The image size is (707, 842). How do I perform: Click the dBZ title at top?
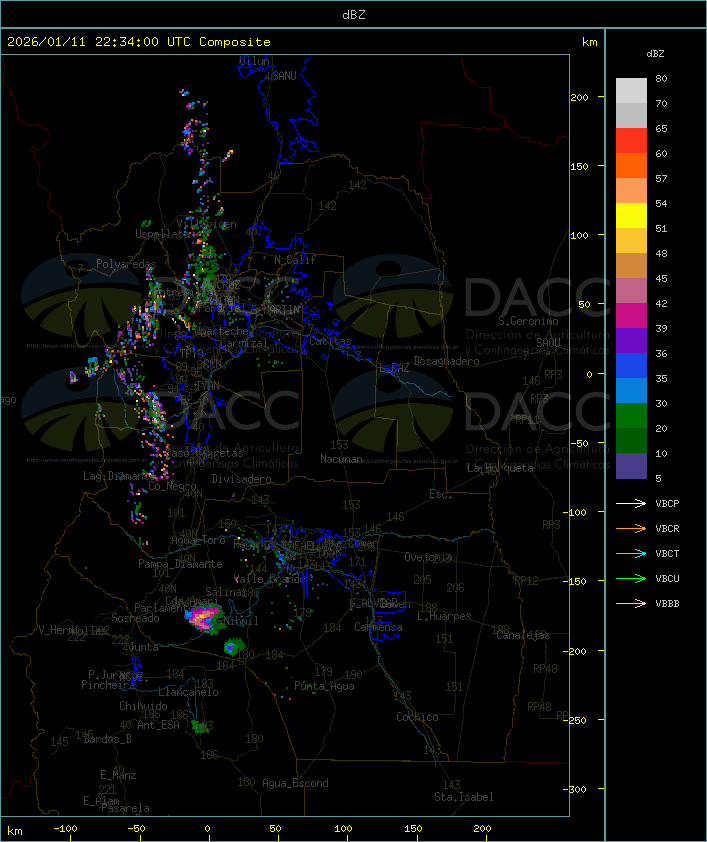point(354,15)
